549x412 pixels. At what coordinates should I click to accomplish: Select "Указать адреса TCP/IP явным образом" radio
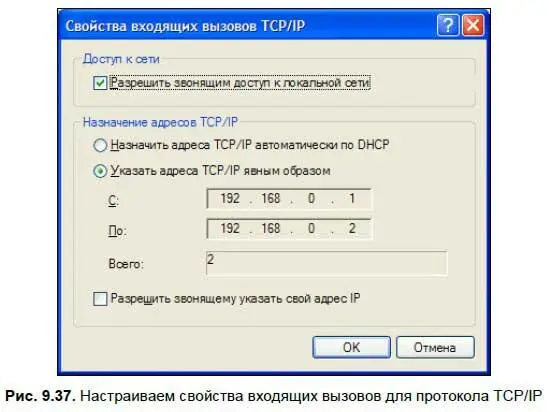tap(100, 171)
